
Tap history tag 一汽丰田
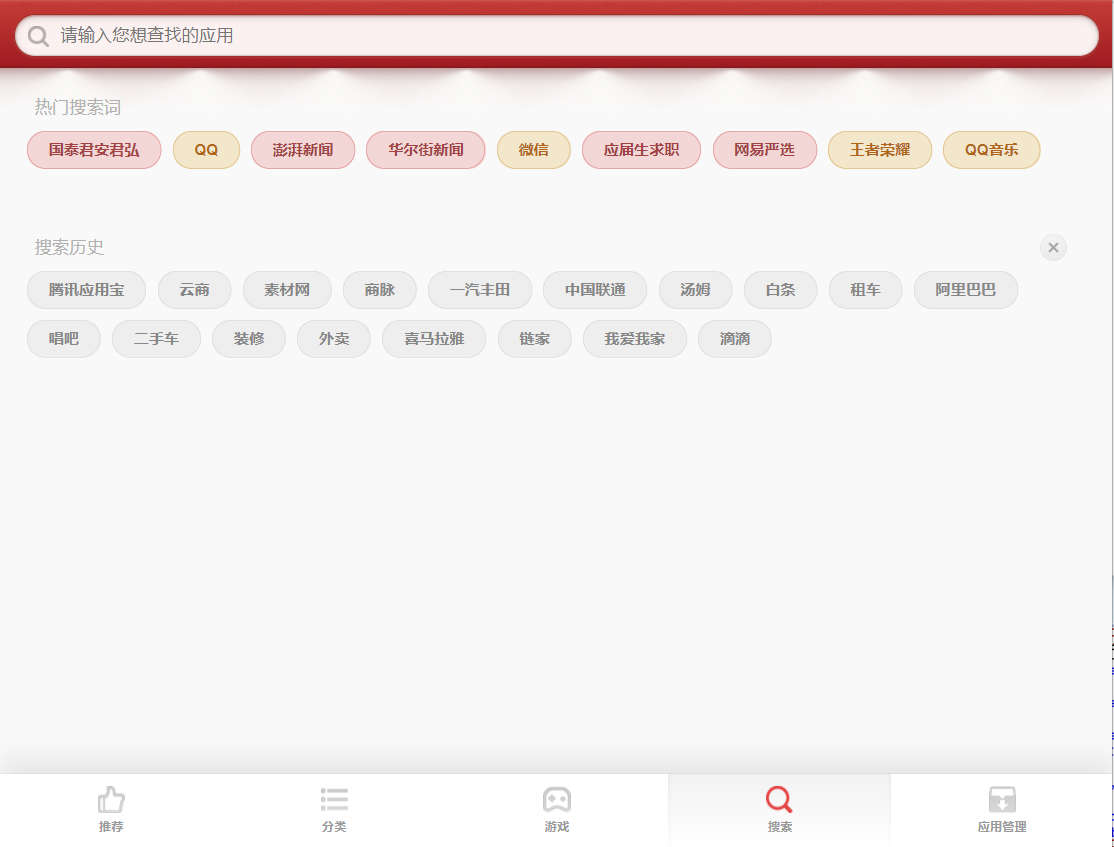[480, 290]
